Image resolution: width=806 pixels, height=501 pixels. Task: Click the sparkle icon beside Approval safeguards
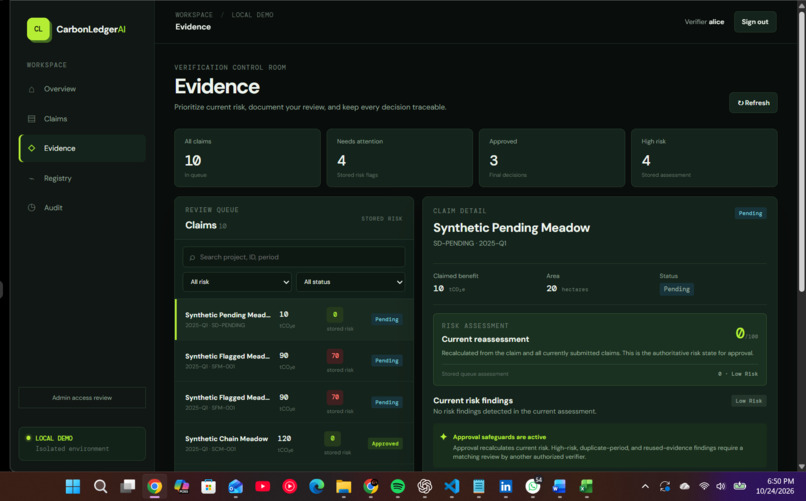click(443, 437)
